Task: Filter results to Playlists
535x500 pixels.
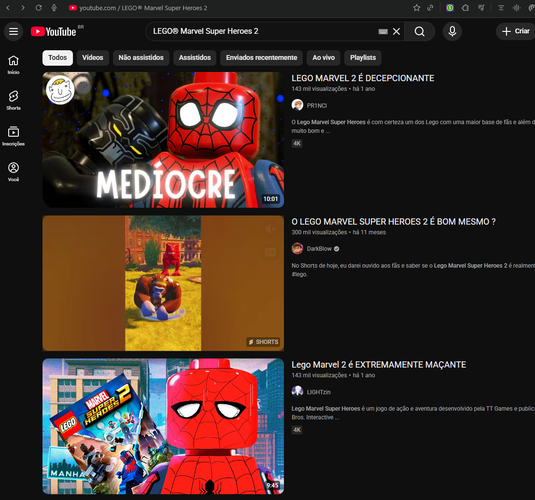Action: click(363, 58)
